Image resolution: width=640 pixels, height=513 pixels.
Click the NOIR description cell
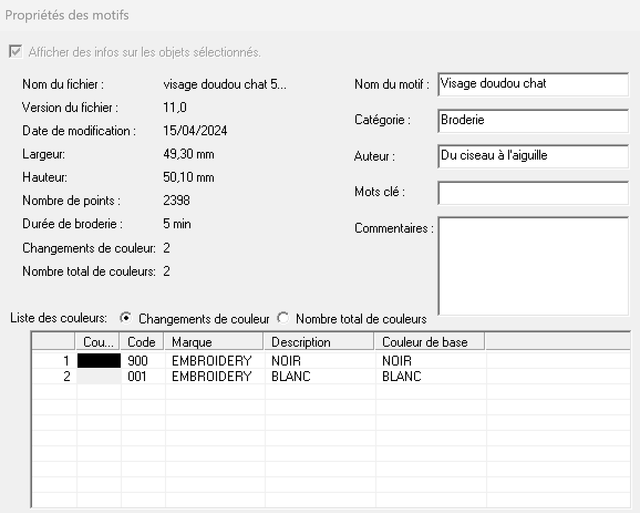287,360
